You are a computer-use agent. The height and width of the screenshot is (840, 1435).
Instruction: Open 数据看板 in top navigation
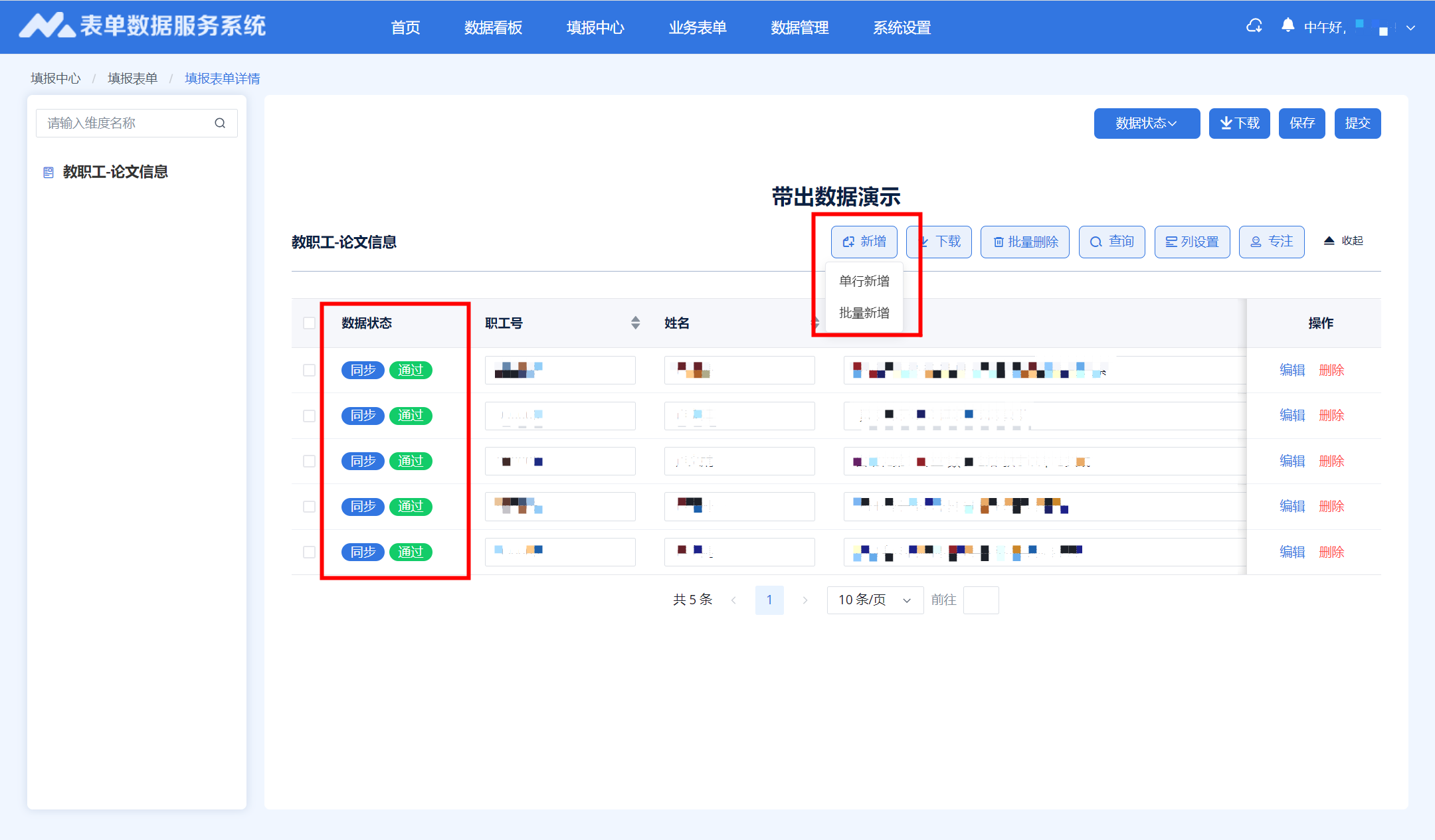coord(493,28)
